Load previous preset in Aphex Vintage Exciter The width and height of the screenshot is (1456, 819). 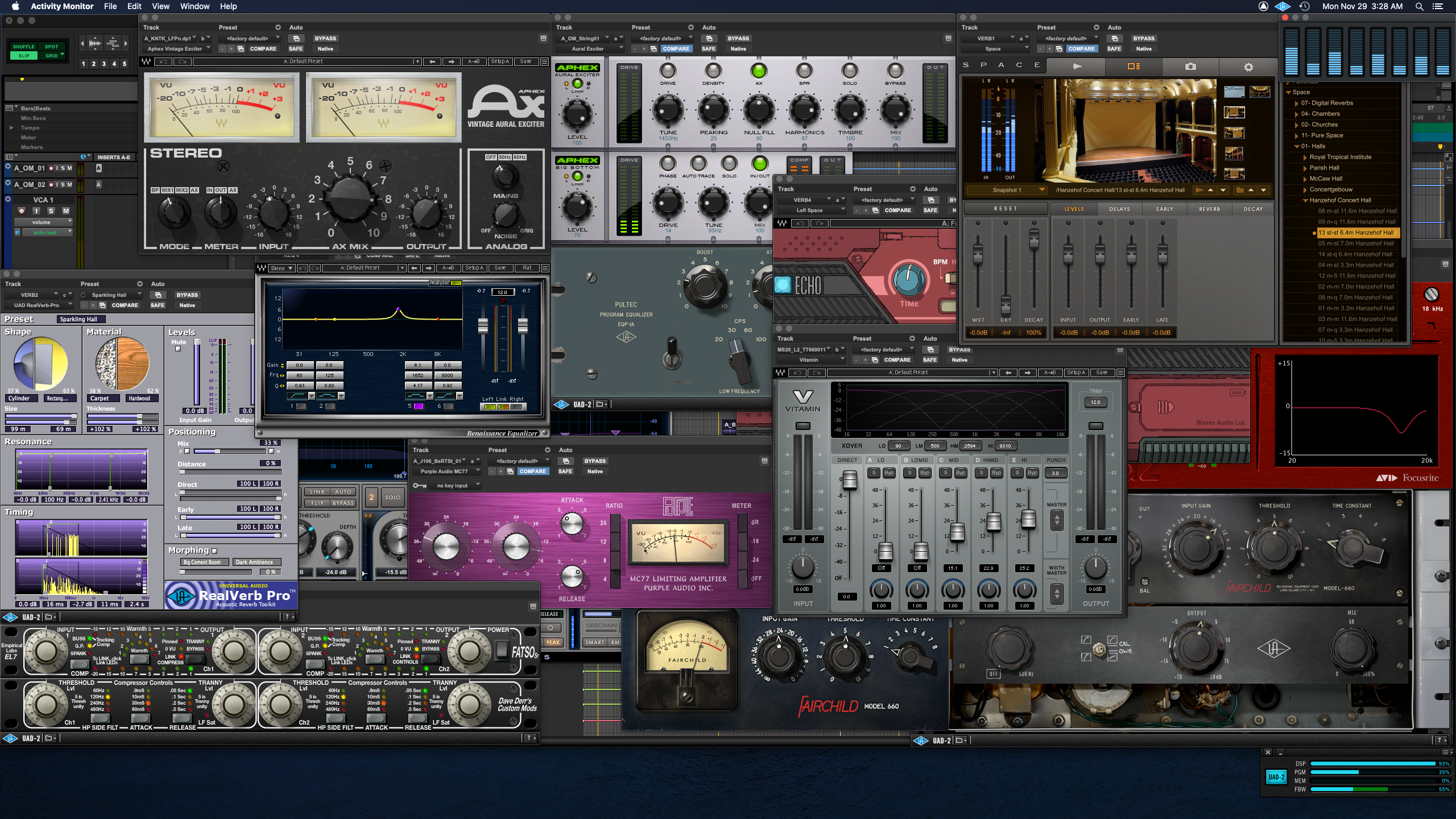[x=432, y=61]
